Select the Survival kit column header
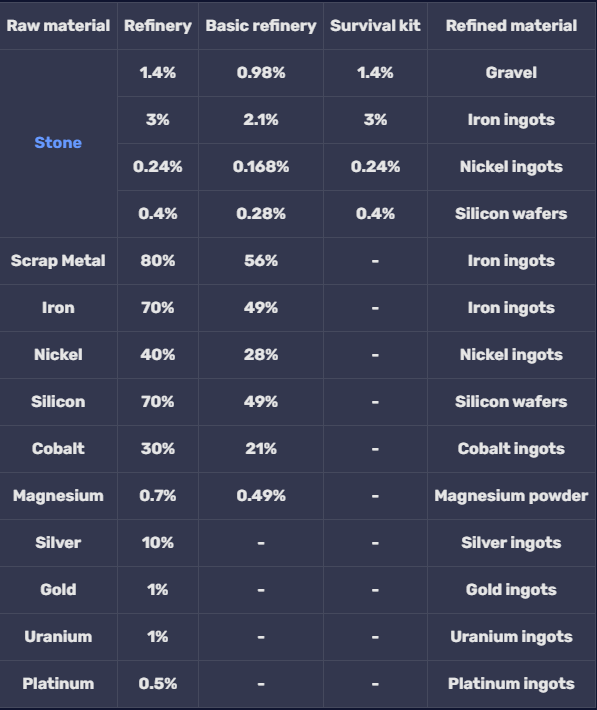The height and width of the screenshot is (710, 597). [x=375, y=26]
